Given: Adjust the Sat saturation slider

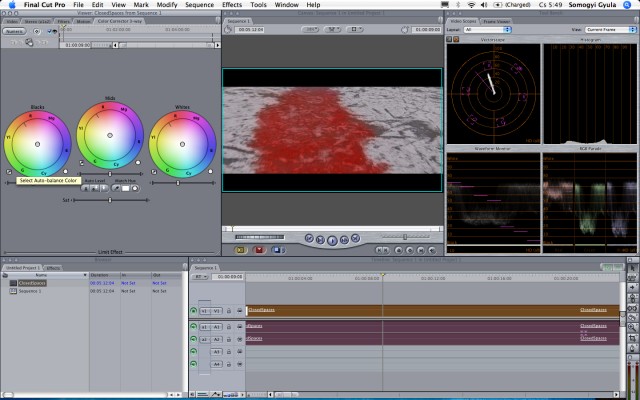Looking at the screenshot, I should 109,200.
